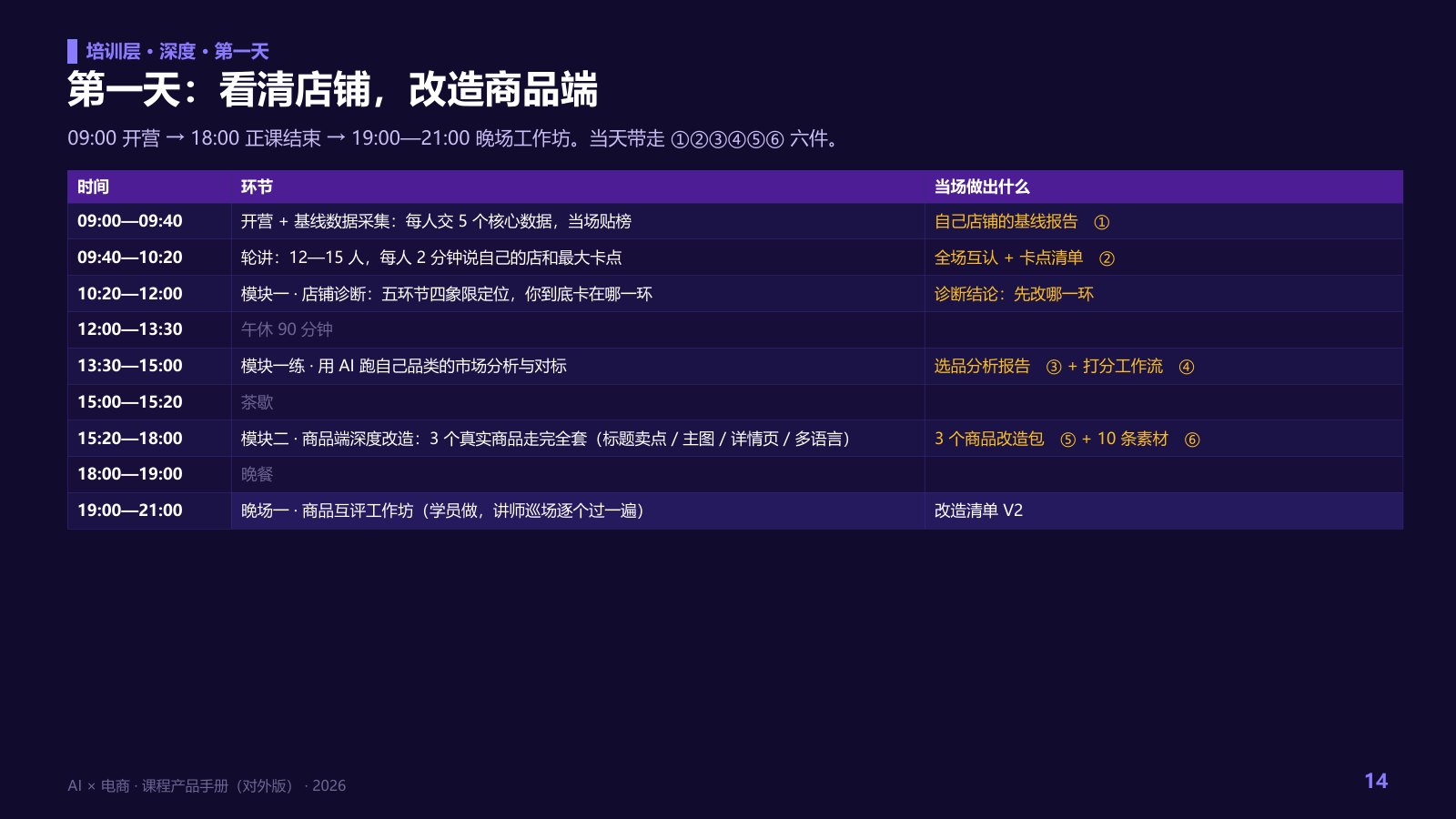Viewport: 1456px width, 819px height.
Task: Click the 模块二 · 商品端深度改造 cell
Action: (578, 439)
